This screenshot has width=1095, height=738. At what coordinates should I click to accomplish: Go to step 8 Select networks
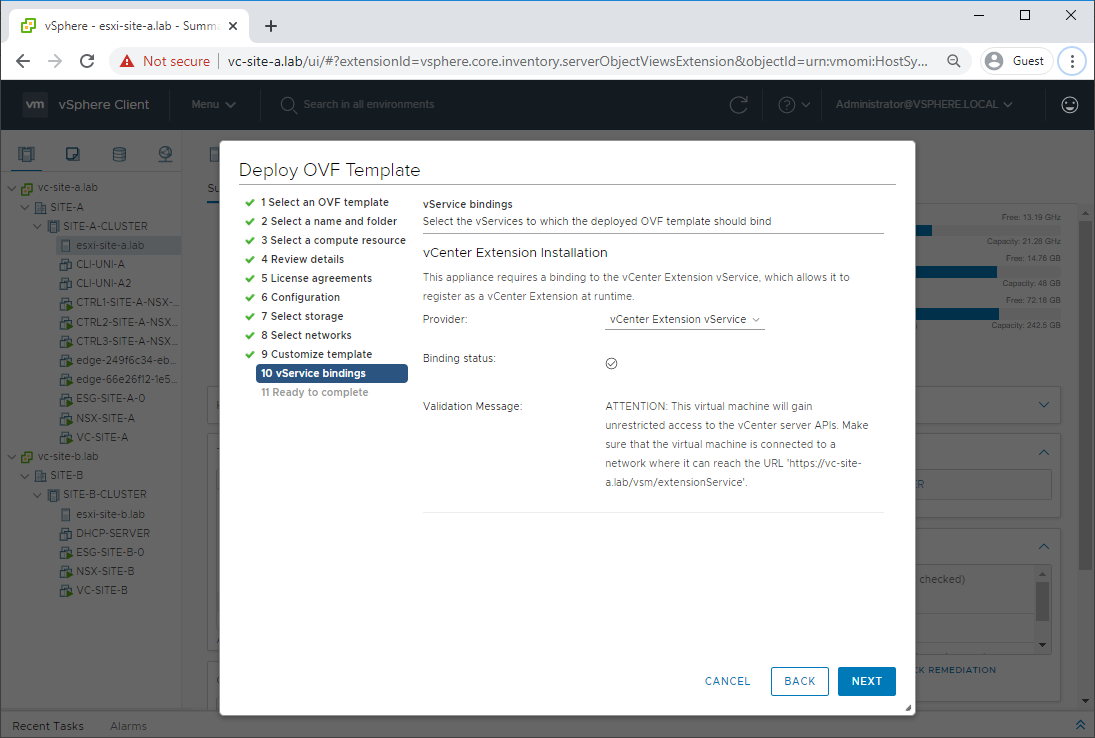tap(306, 335)
